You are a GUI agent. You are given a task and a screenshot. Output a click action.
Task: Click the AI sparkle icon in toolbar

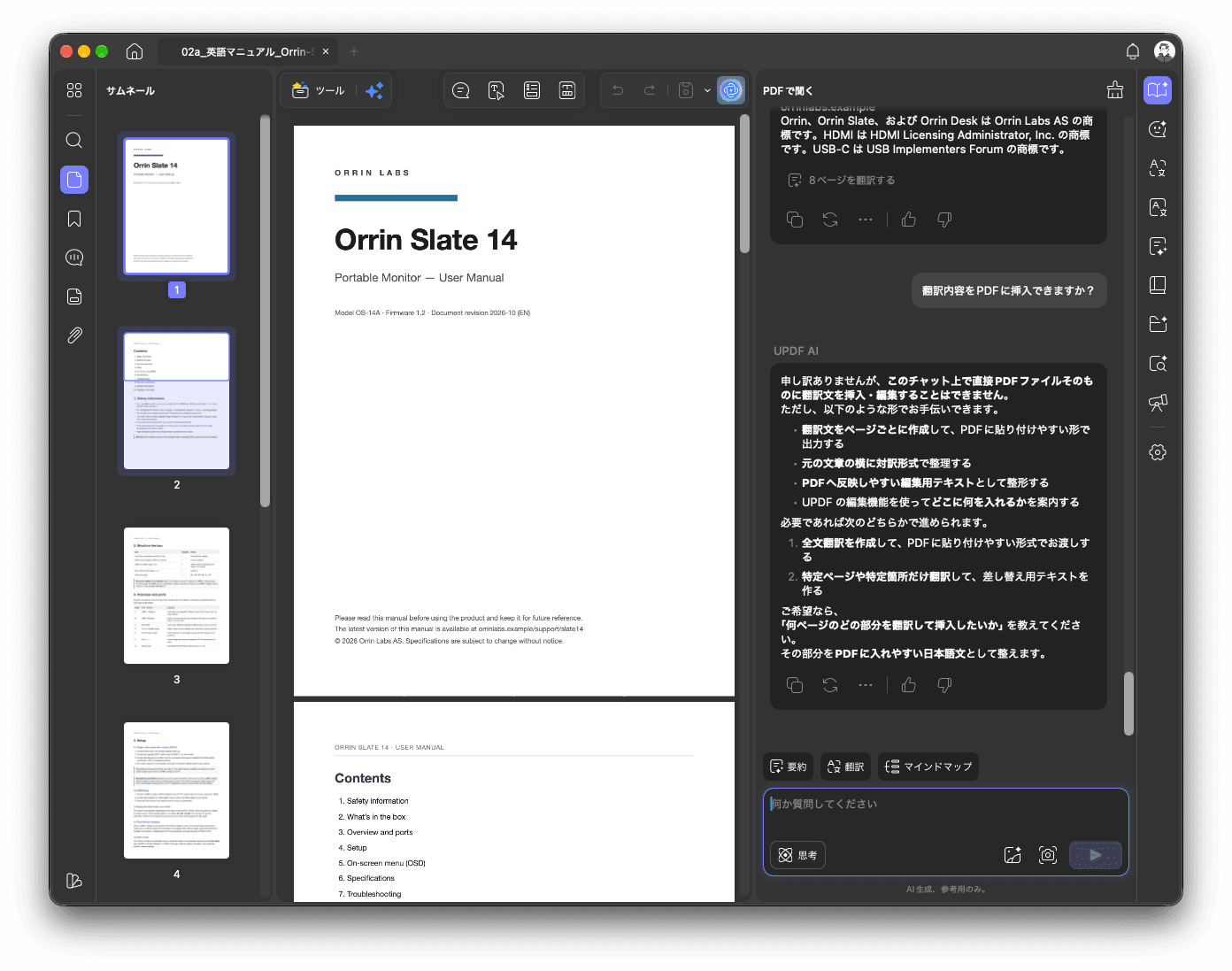click(x=374, y=90)
